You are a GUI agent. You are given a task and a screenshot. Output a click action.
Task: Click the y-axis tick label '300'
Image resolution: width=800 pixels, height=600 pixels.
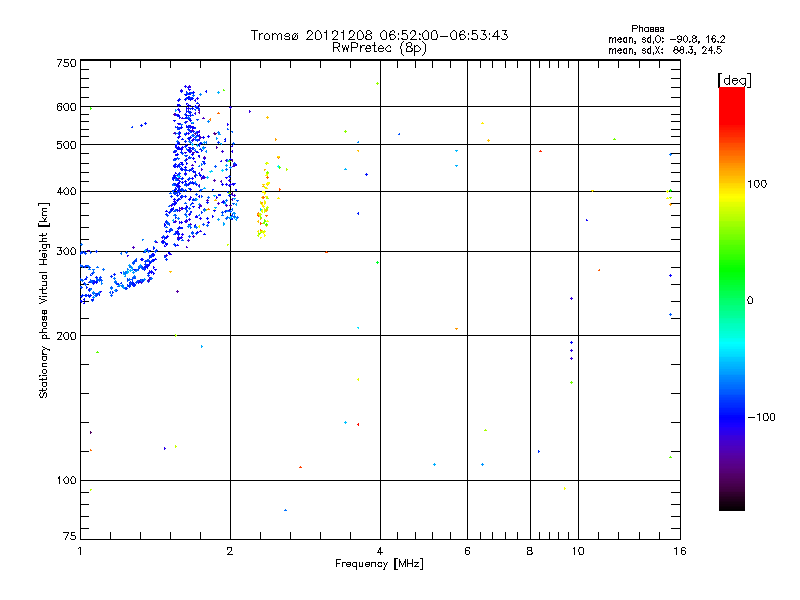(x=66, y=251)
